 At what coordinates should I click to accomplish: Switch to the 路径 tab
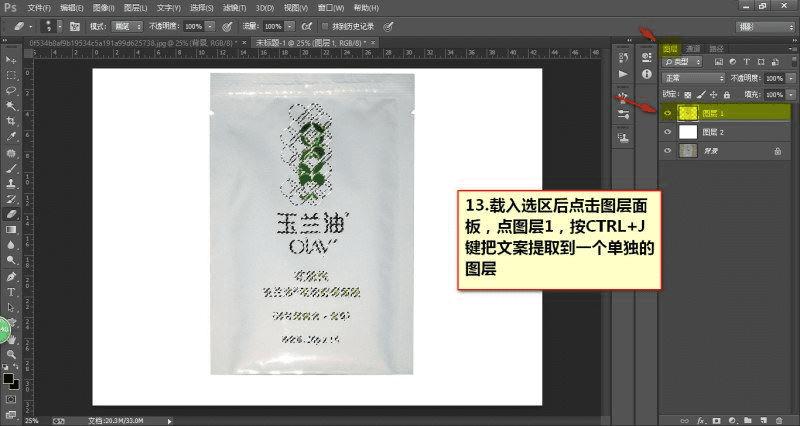pyautogui.click(x=717, y=49)
